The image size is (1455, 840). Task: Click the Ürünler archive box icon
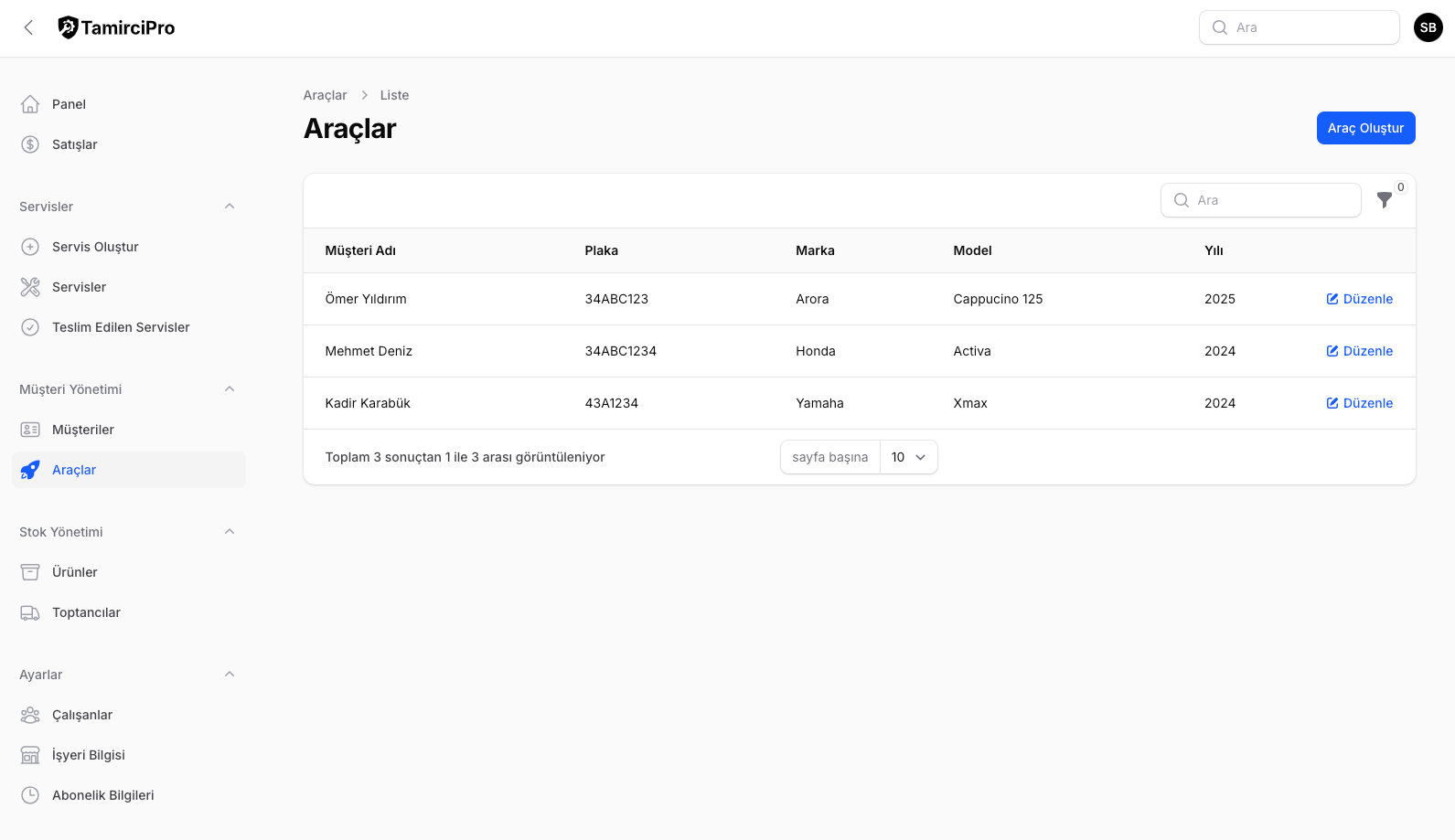pyautogui.click(x=30, y=572)
